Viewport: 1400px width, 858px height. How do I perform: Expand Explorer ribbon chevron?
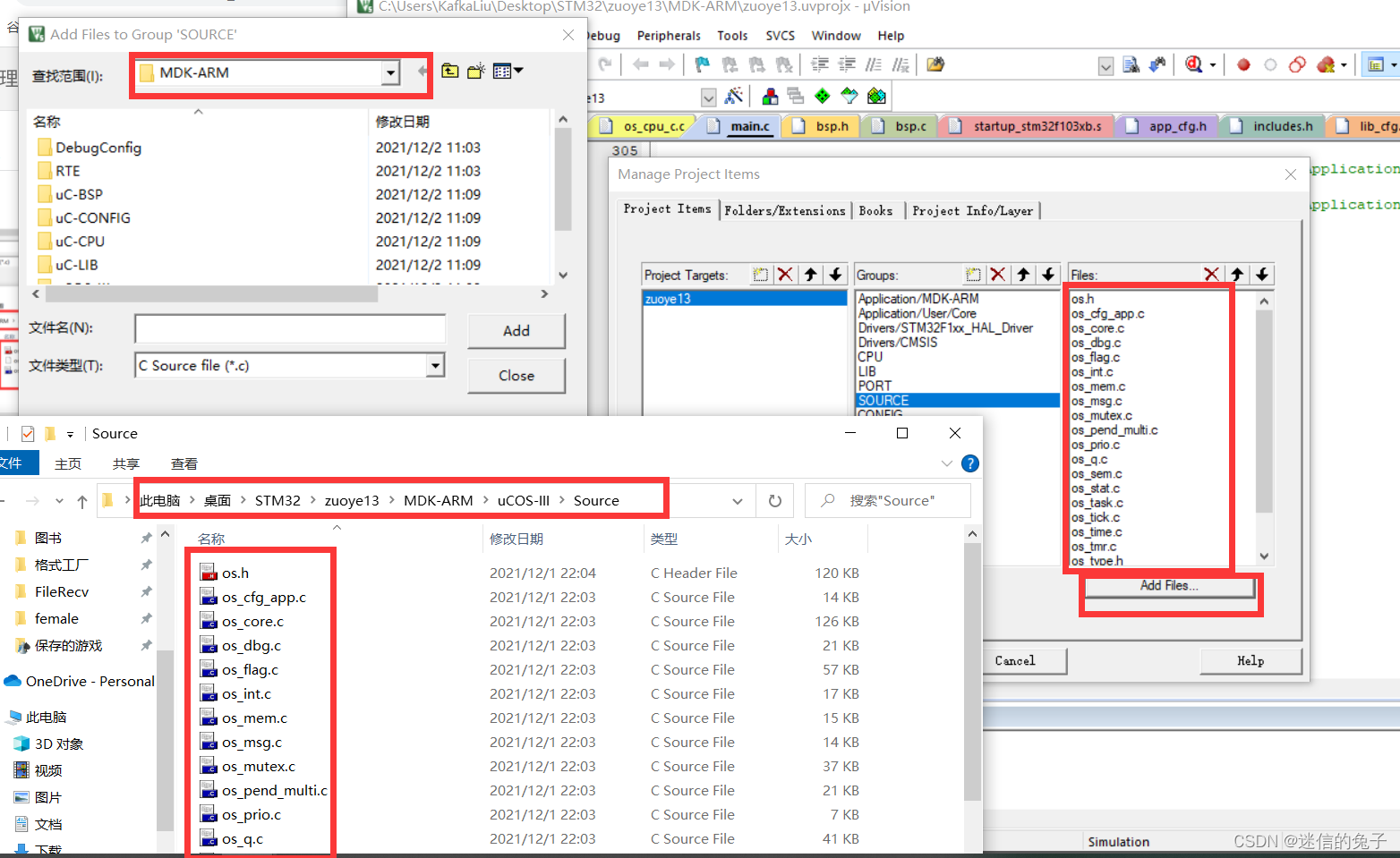click(x=947, y=463)
